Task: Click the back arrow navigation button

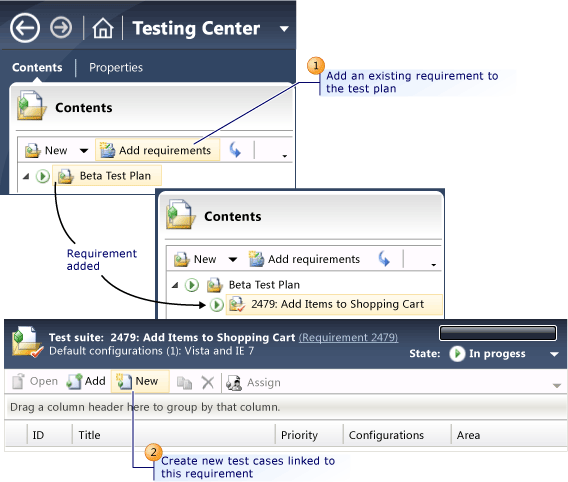Action: pos(25,28)
